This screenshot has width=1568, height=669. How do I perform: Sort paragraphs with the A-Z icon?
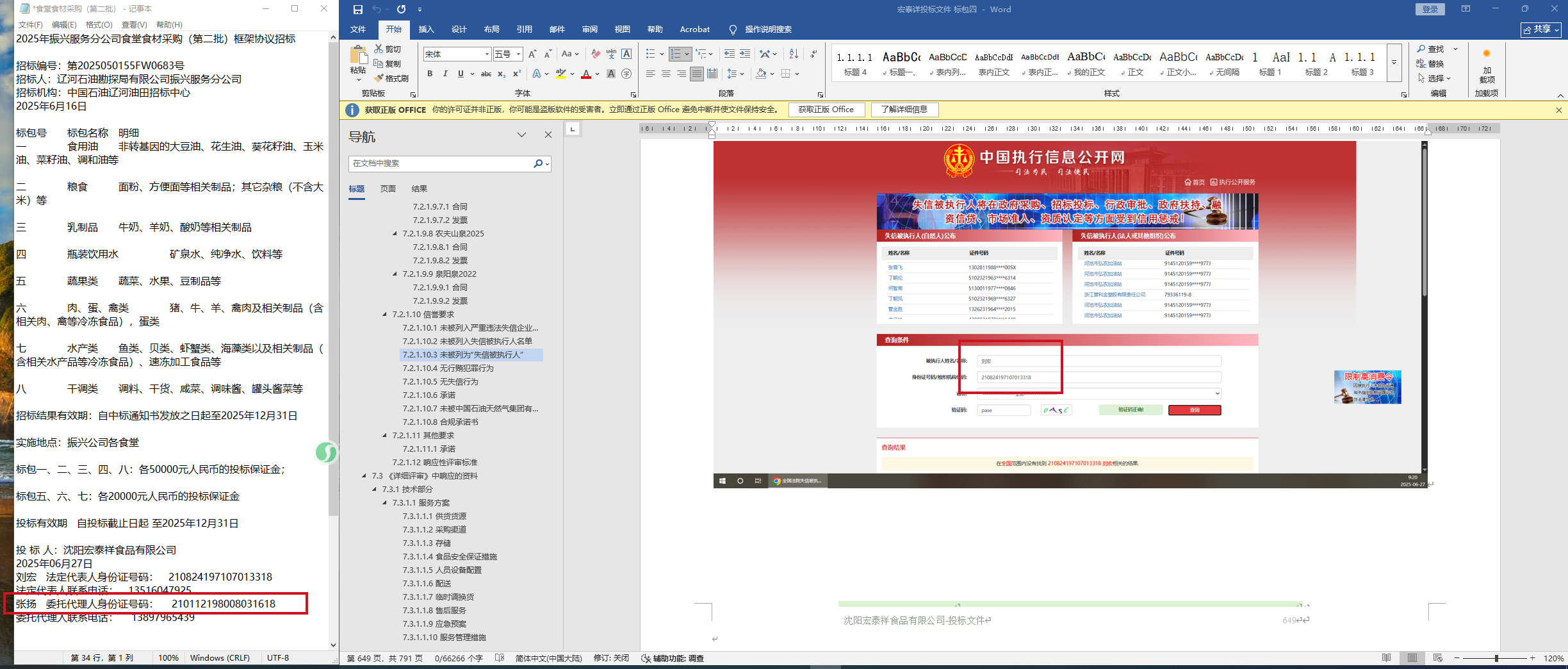tap(794, 54)
